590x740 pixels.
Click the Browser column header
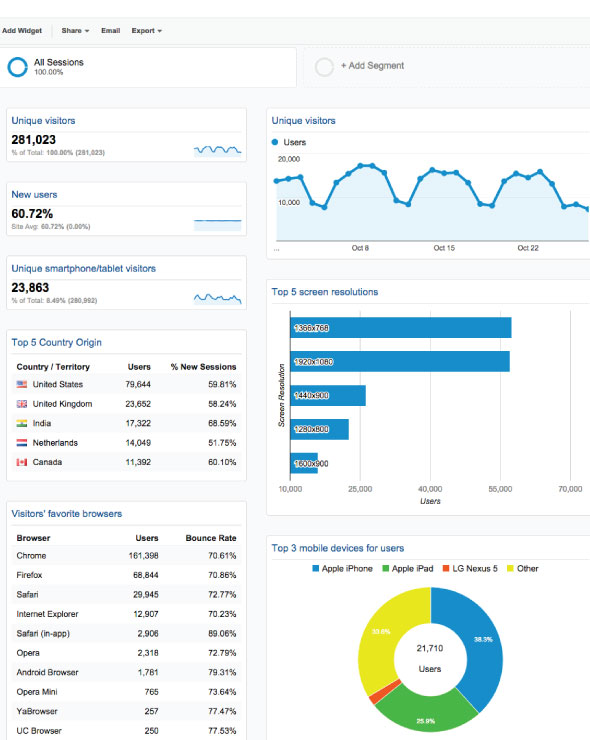click(x=33, y=538)
